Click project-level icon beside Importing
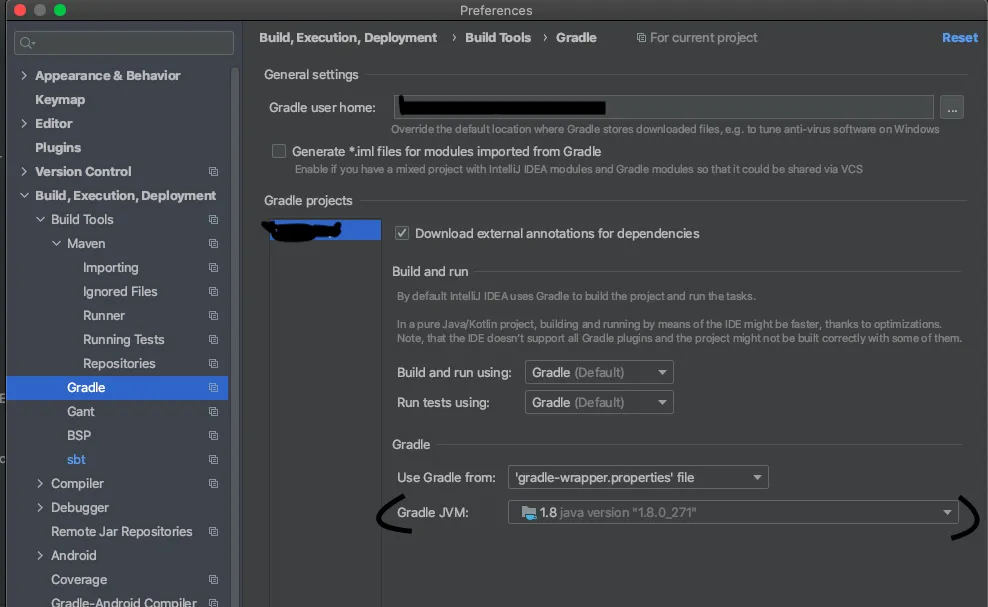 tap(214, 267)
